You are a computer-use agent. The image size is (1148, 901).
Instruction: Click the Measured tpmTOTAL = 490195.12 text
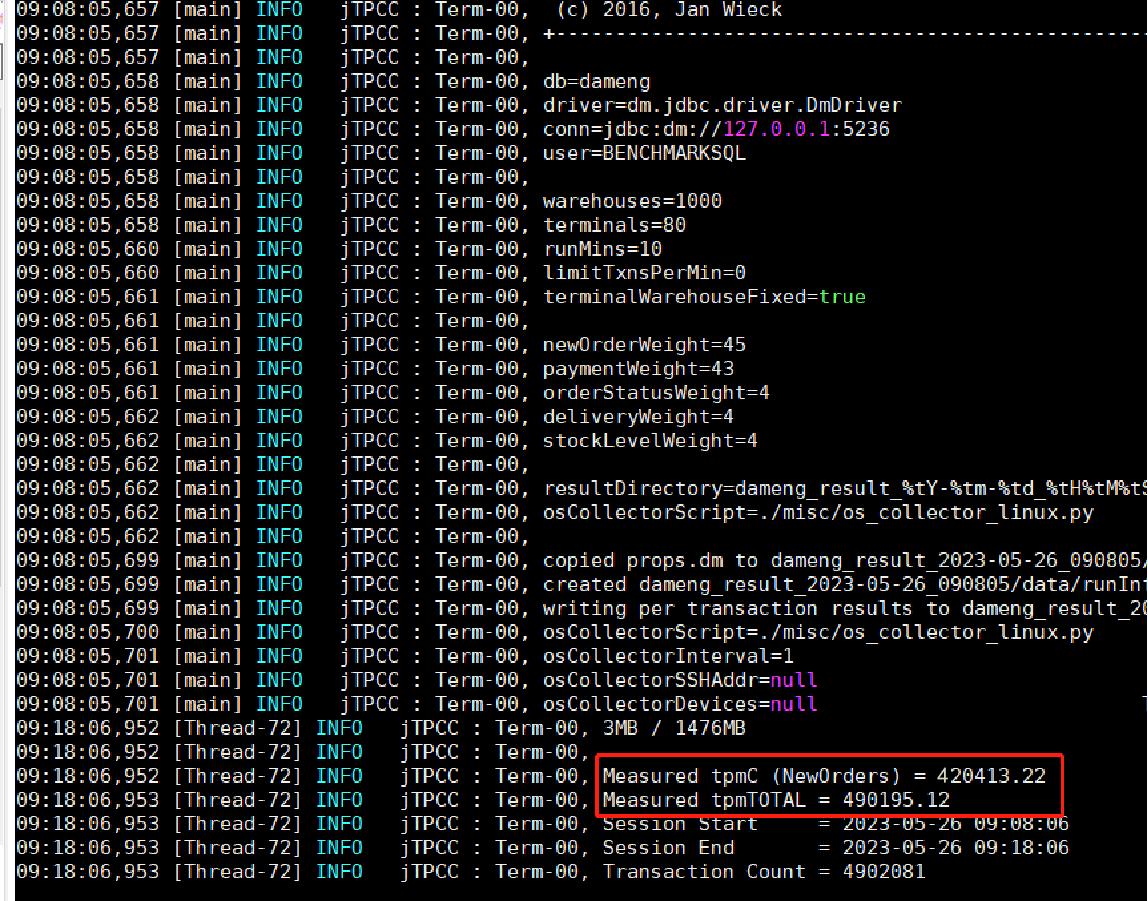click(776, 800)
